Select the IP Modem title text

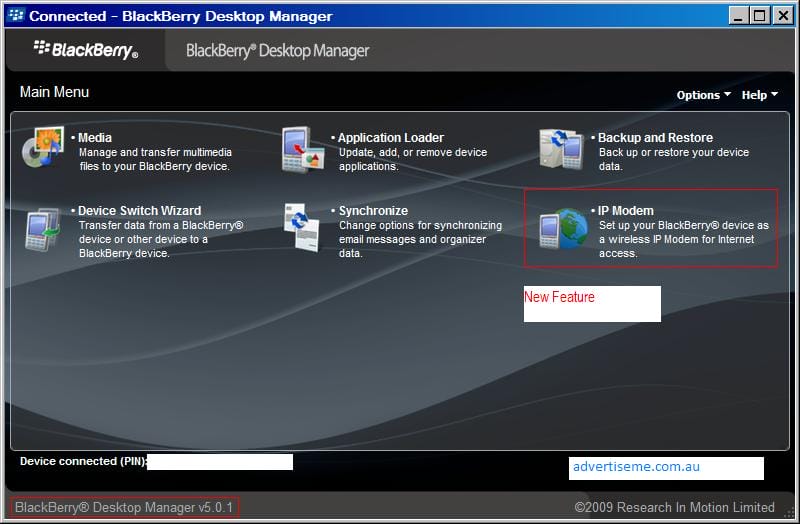625,211
